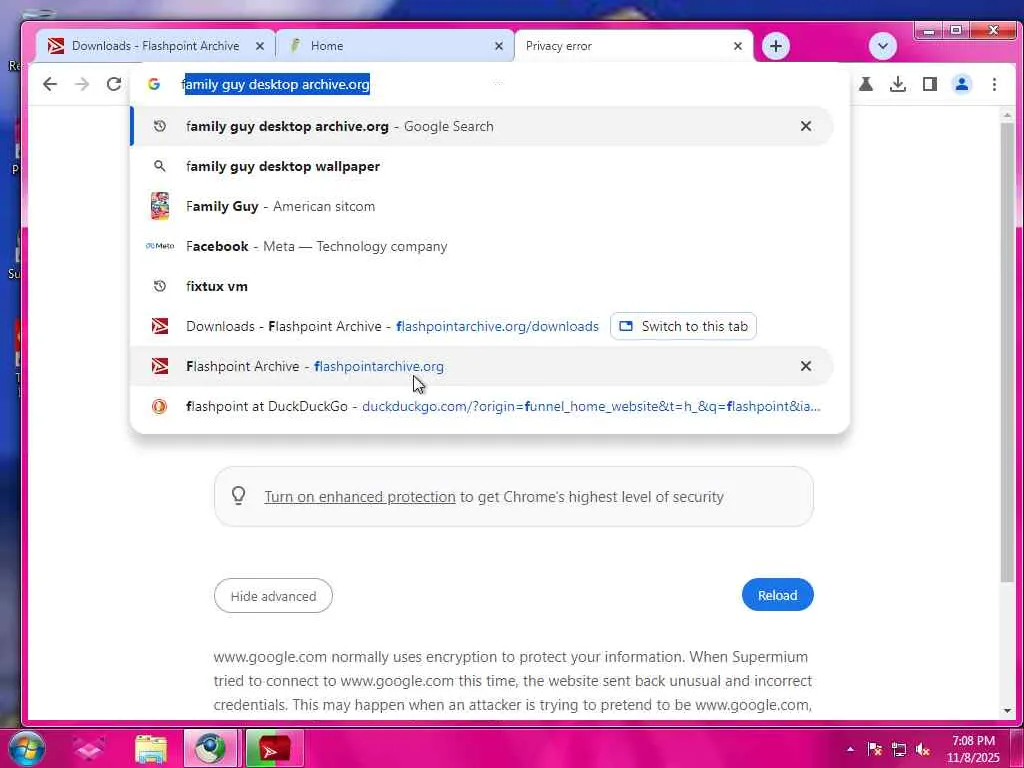Screen dimensions: 1024x768
Task: Open flashpointarchive.org/downloads suggestion link
Action: (x=497, y=327)
